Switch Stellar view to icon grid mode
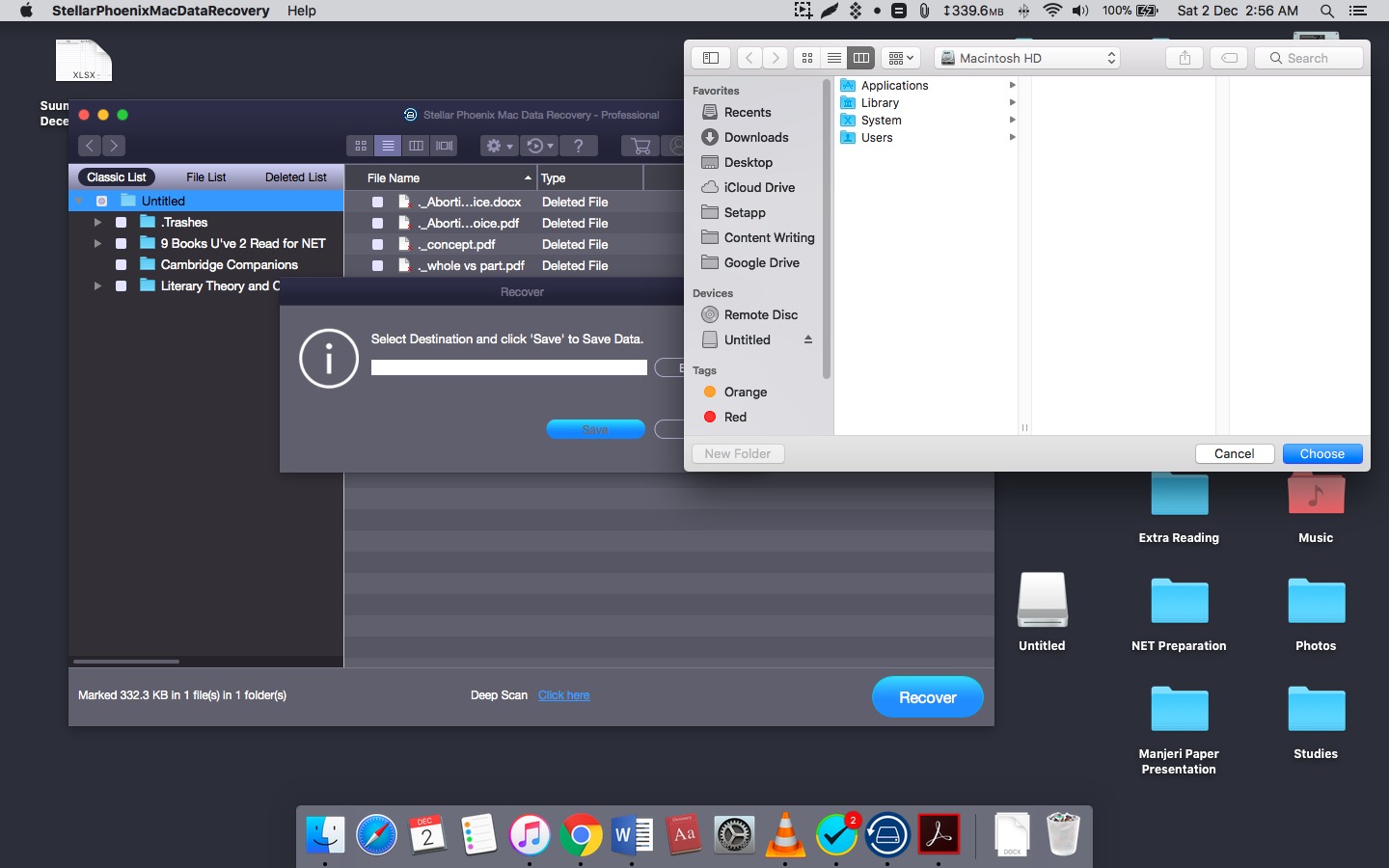The width and height of the screenshot is (1389, 868). coord(361,146)
